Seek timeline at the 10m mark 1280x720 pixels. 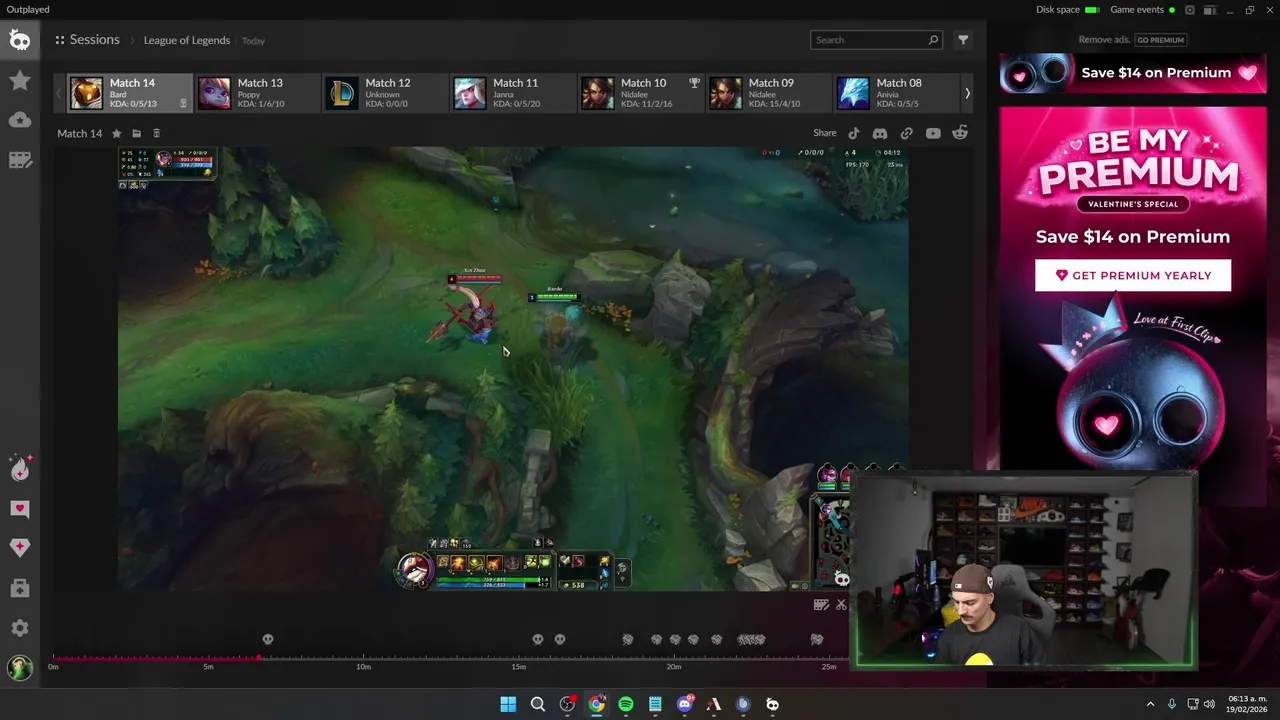363,658
